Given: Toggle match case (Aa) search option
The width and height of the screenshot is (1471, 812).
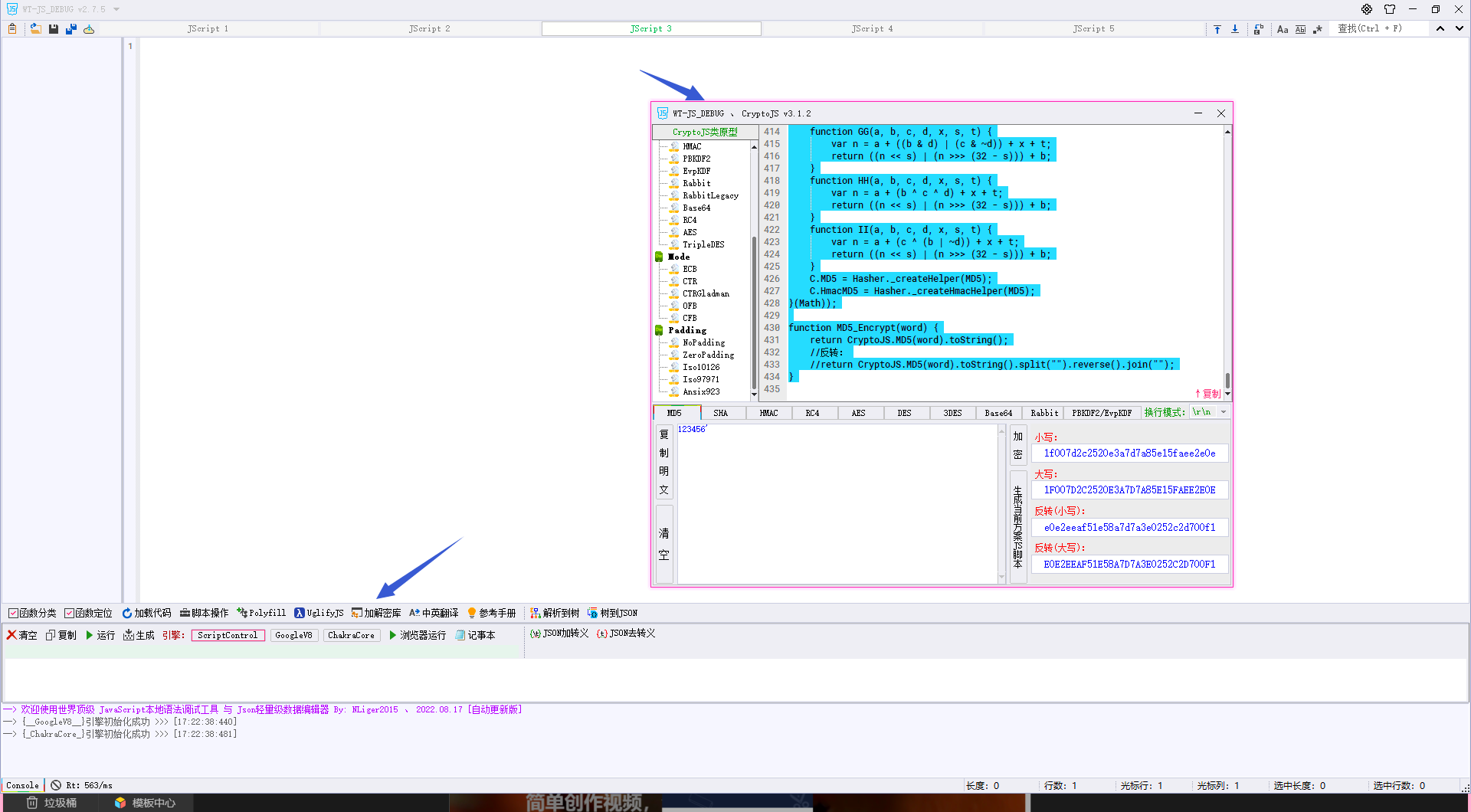Looking at the screenshot, I should [x=1283, y=29].
